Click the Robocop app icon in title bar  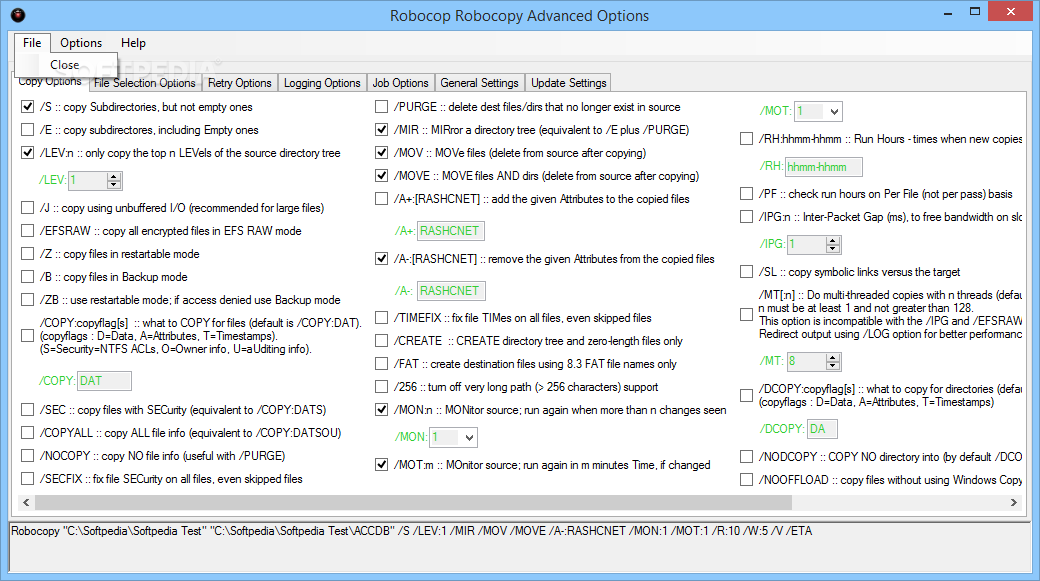coord(18,15)
